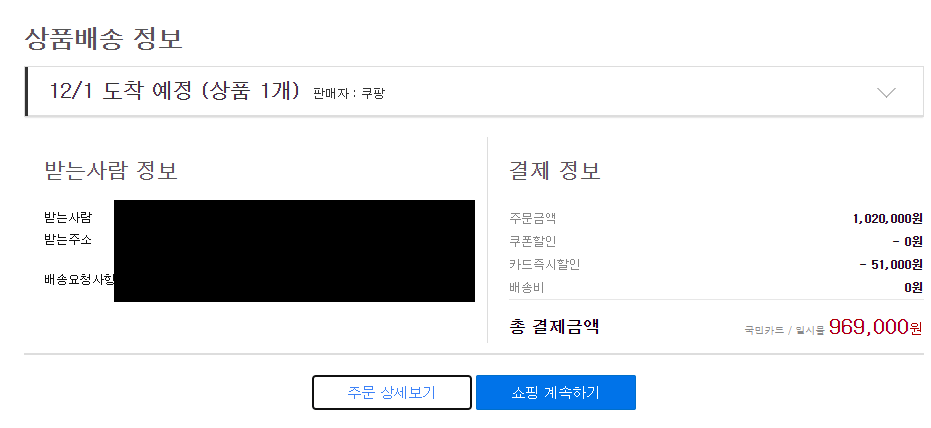Click the 1,020,000원 order amount
931x428 pixels.
pos(888,218)
